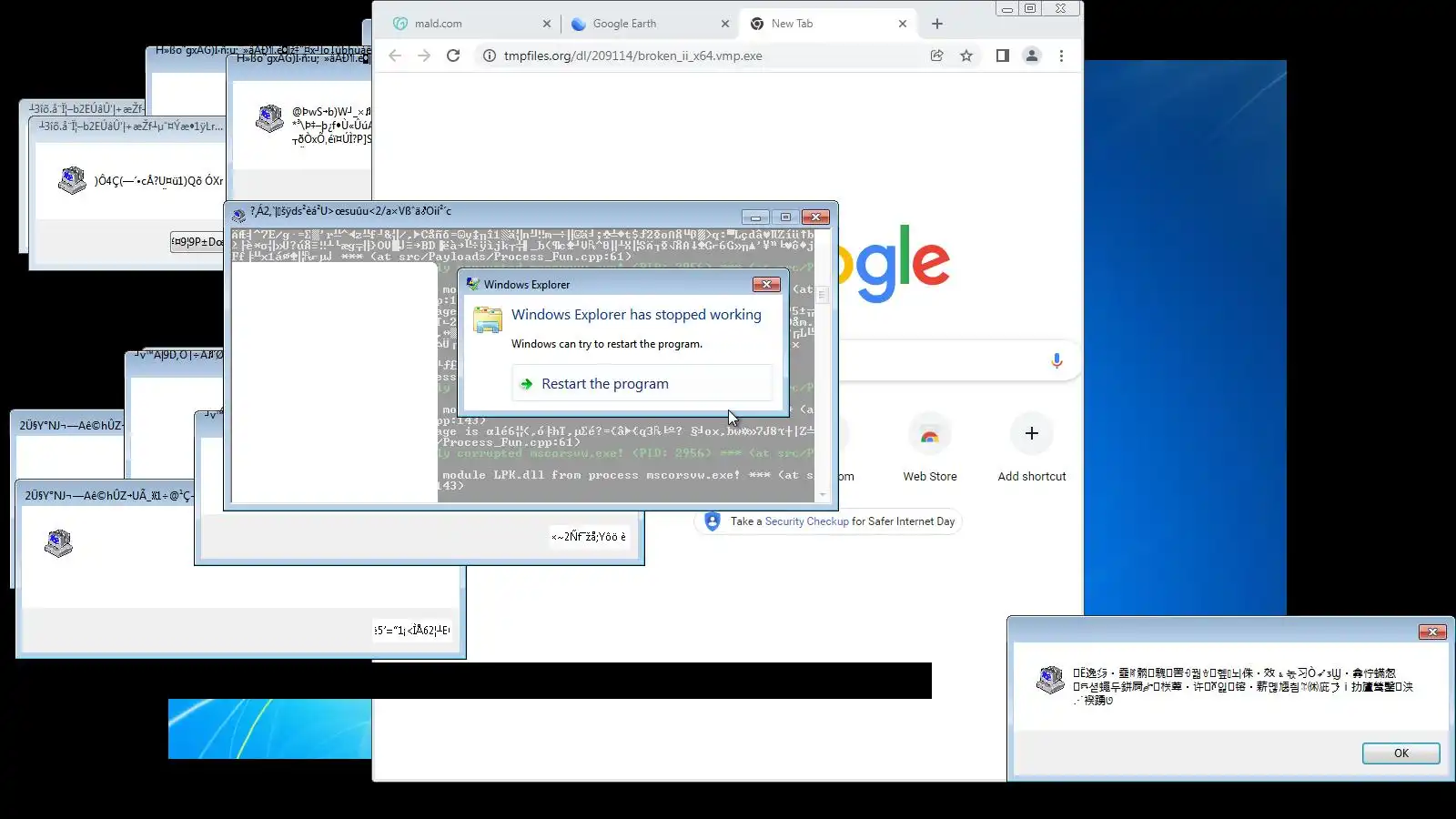
Task: Click the computer icon in OK message box
Action: click(1050, 680)
